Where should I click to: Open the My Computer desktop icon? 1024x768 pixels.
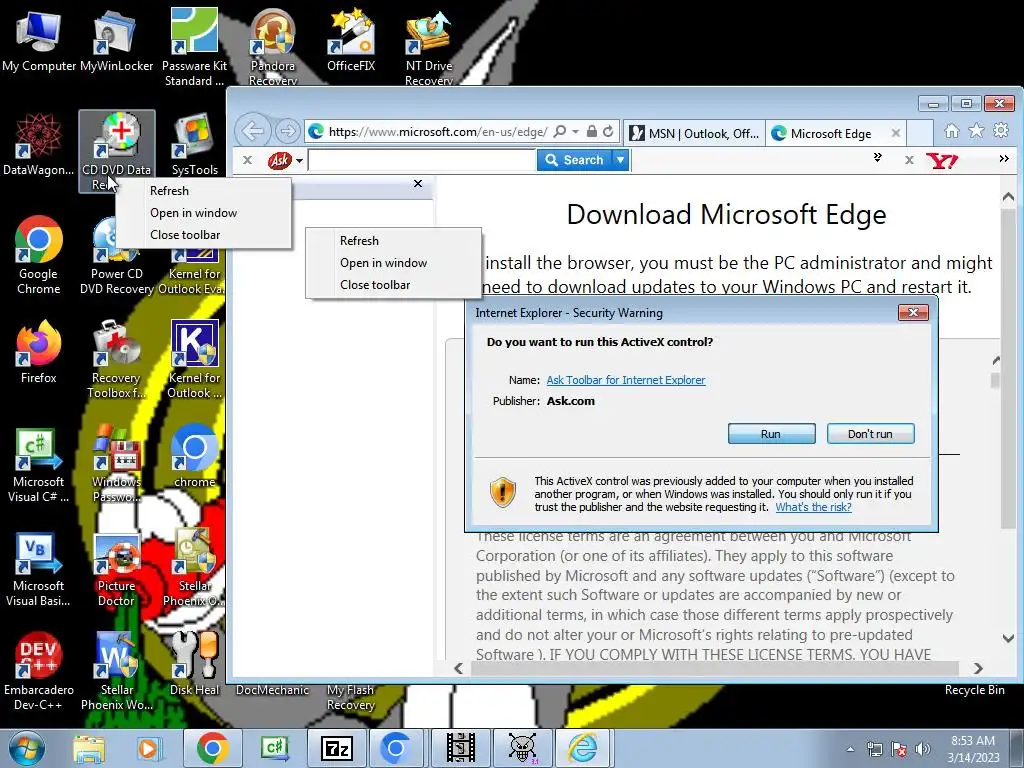pos(39,42)
